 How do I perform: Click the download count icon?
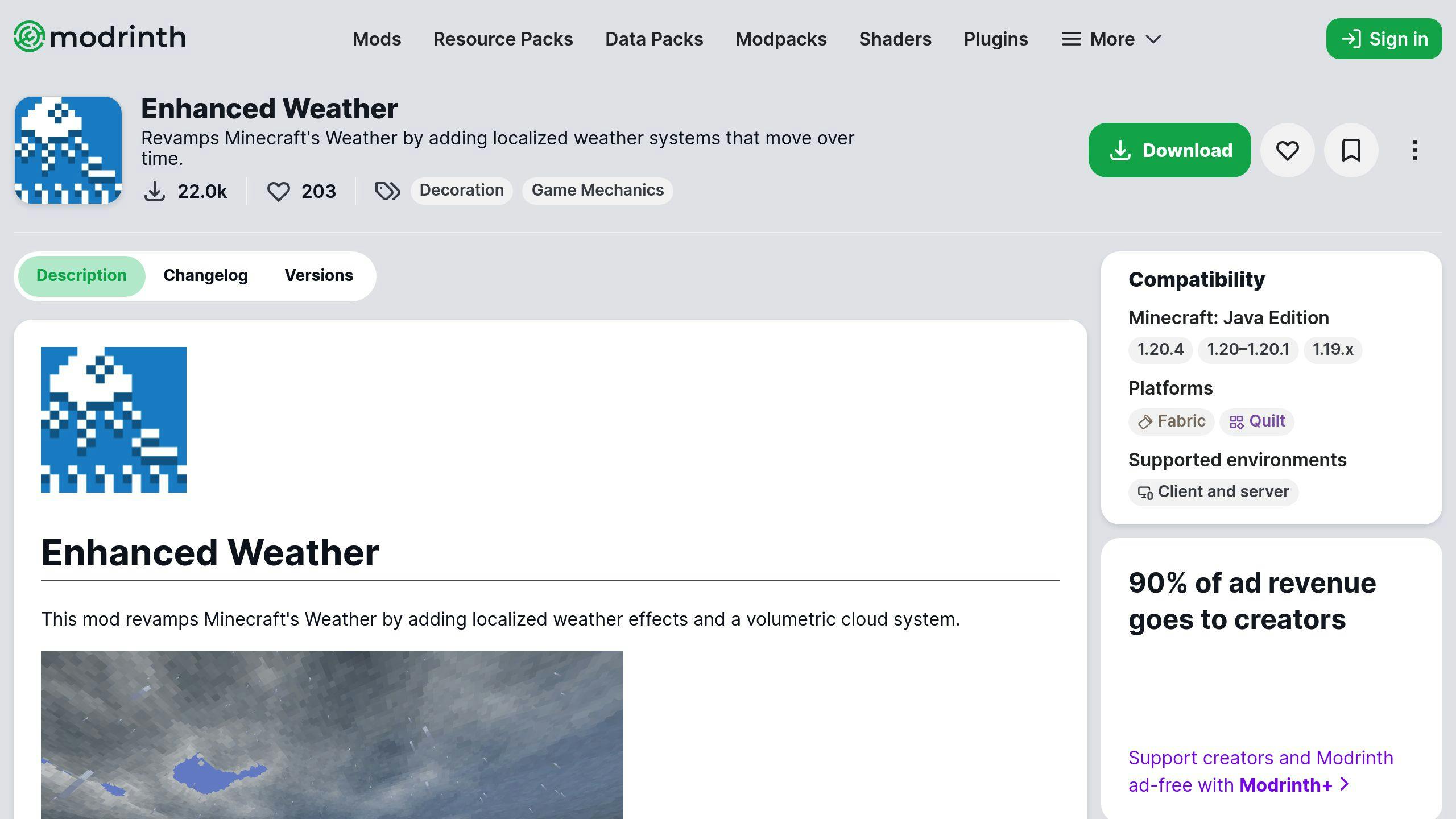coord(155,191)
